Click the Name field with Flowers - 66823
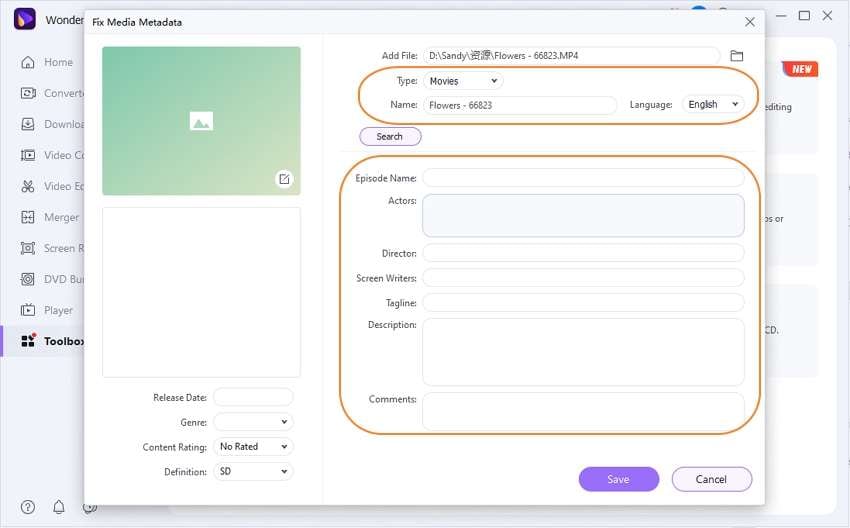The width and height of the screenshot is (850, 528). [x=520, y=105]
